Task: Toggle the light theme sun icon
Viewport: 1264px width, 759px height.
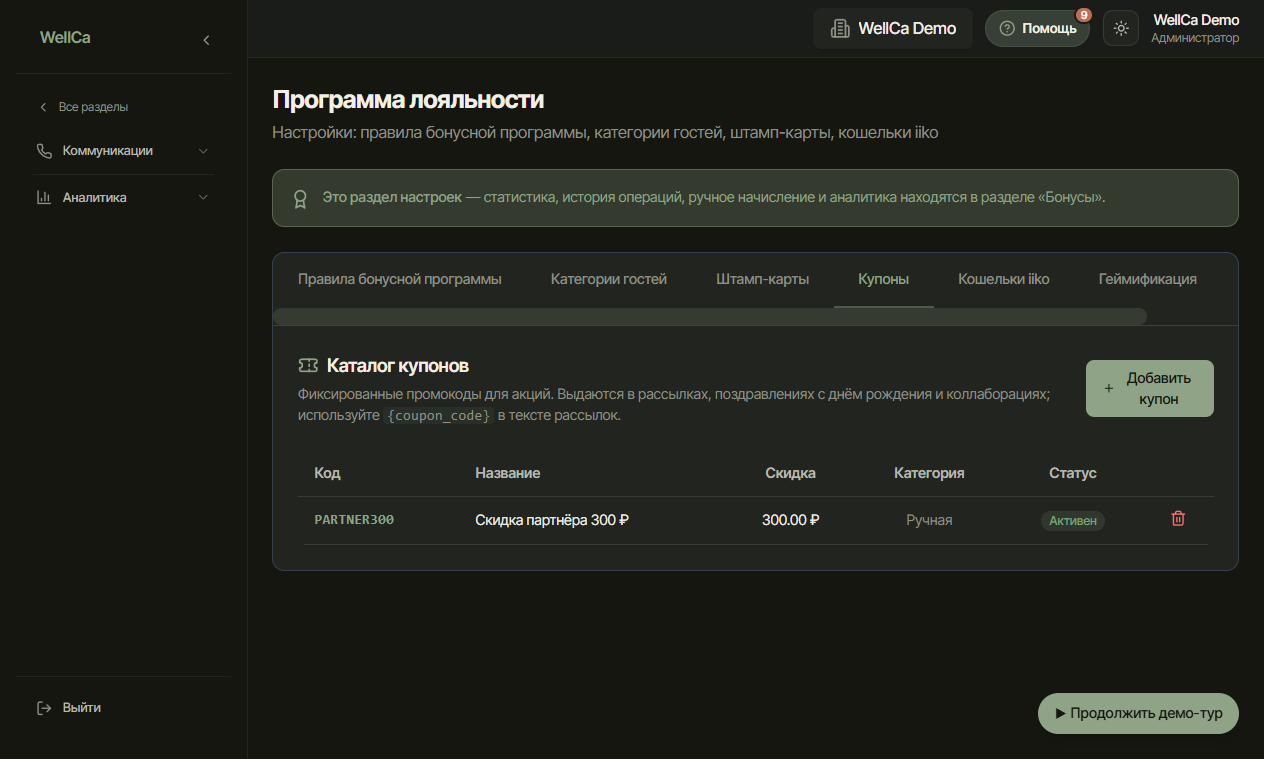Action: 1121,29
